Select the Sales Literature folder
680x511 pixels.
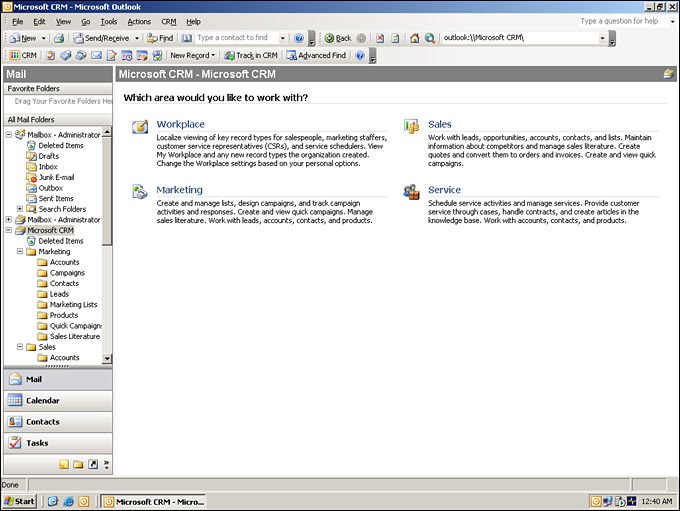click(75, 336)
